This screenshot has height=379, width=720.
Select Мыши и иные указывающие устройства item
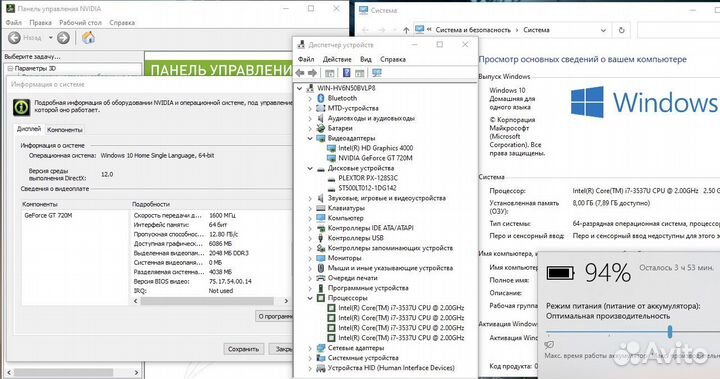390,268
